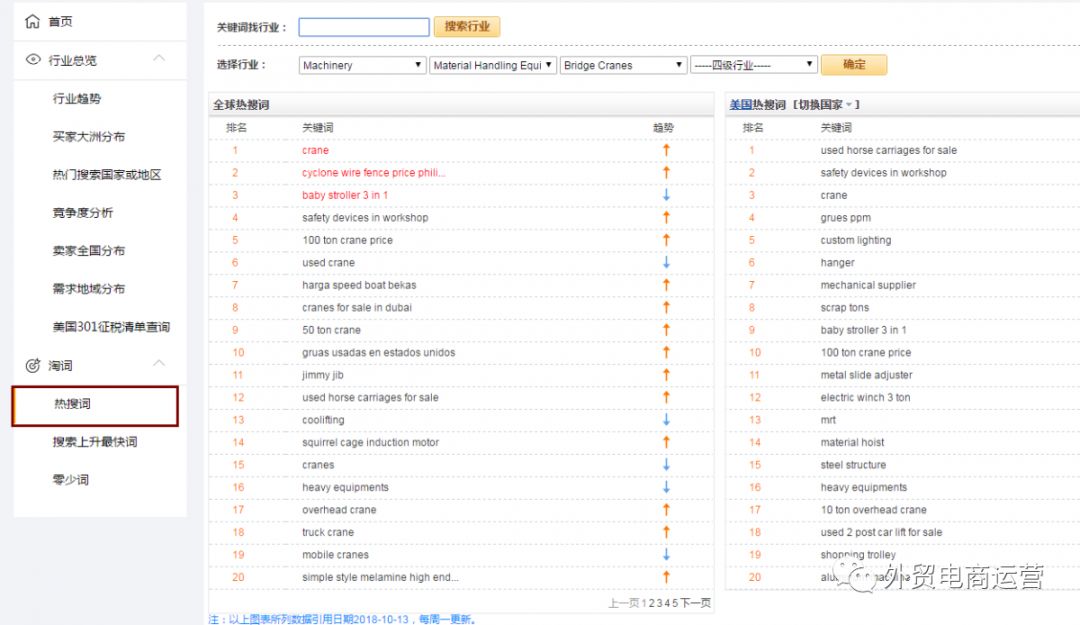Open 美国301征税清单查询 in the sidebar
The width and height of the screenshot is (1080, 625).
111,327
